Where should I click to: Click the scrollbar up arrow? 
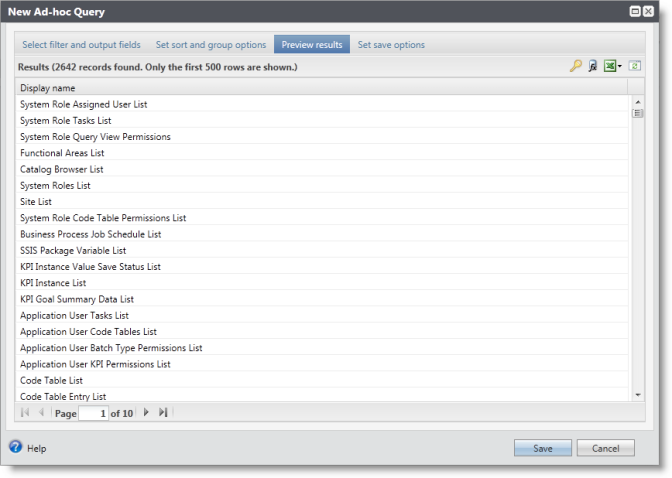[638, 101]
